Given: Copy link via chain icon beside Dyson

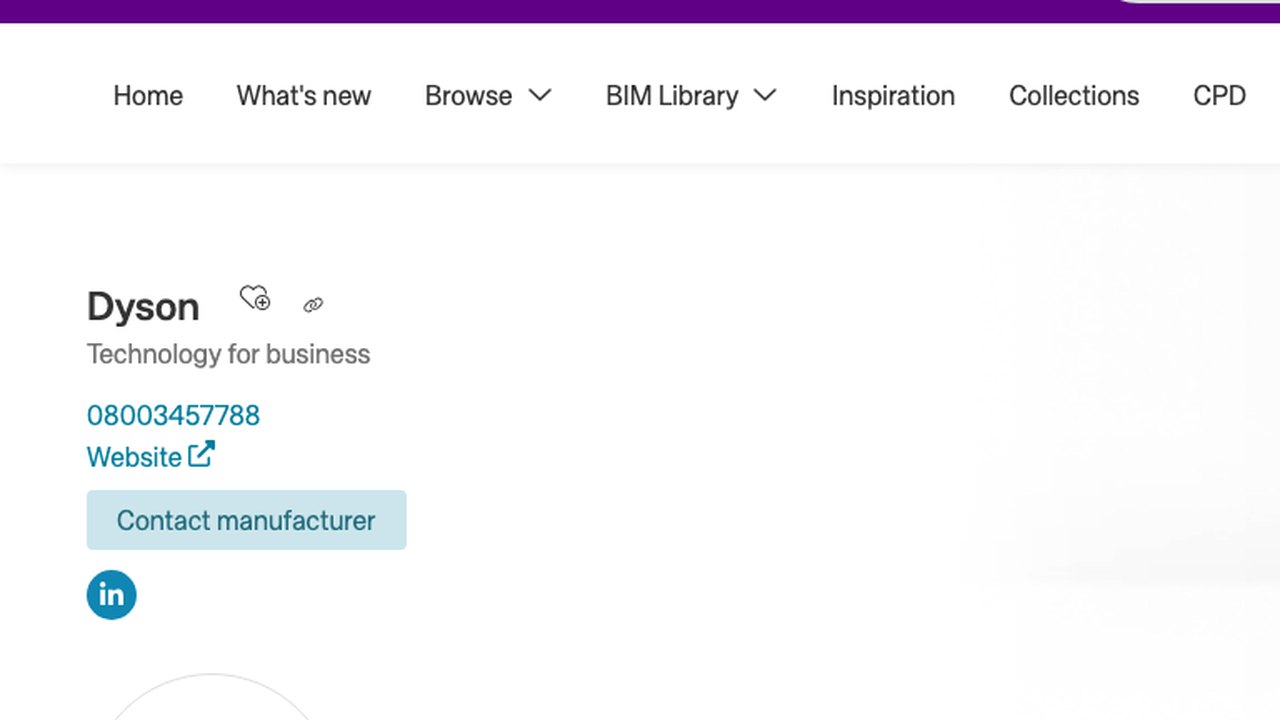Looking at the screenshot, I should (313, 305).
